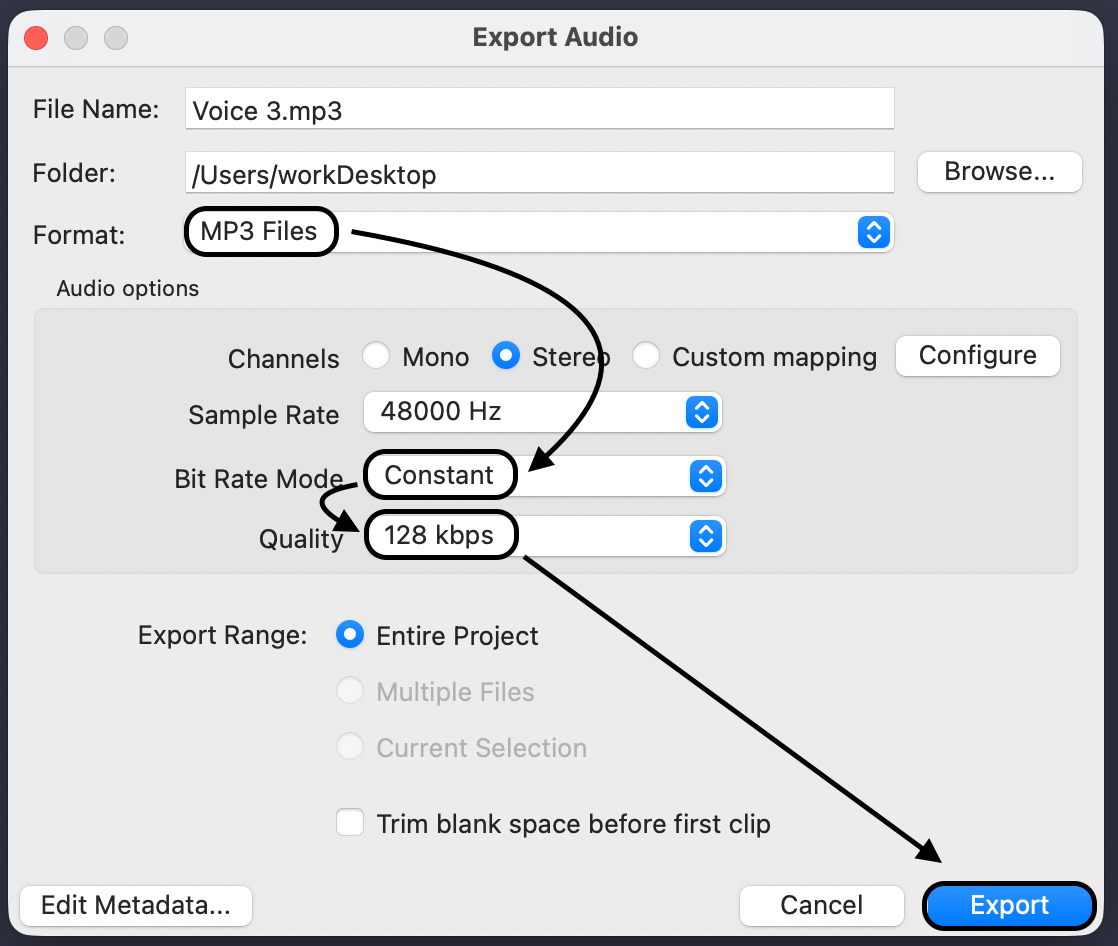Click the Folder path text field

[538, 175]
